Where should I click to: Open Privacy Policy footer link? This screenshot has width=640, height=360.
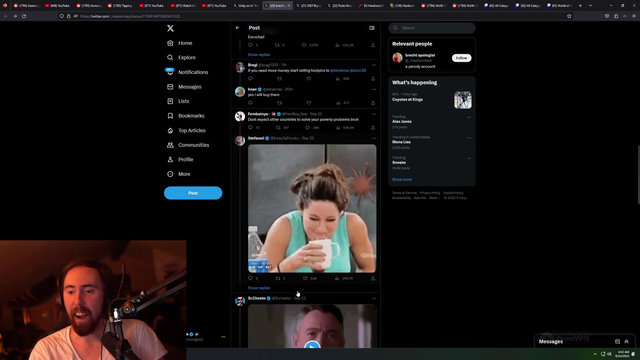[430, 193]
